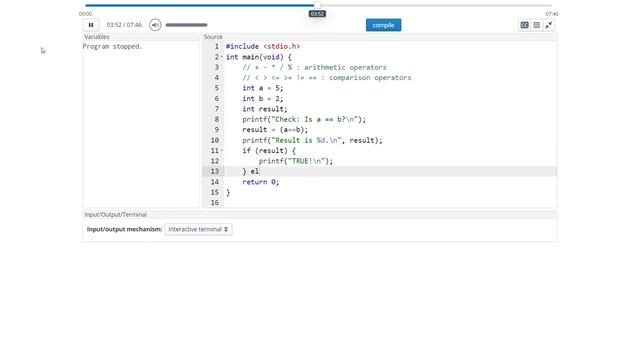Image resolution: width=640 pixels, height=360 pixels.
Task: Click the 03:52 progress handle
Action: coord(317,5)
